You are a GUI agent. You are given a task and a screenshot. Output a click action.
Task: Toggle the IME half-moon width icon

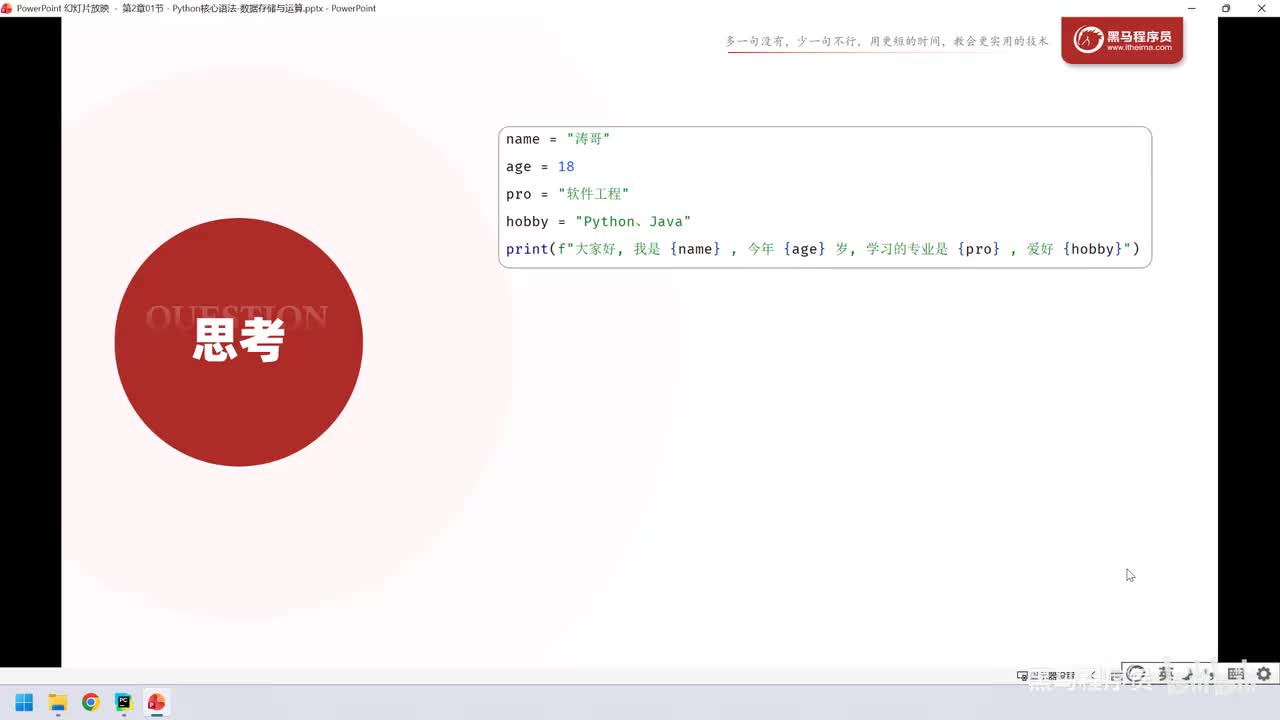tap(1189, 675)
